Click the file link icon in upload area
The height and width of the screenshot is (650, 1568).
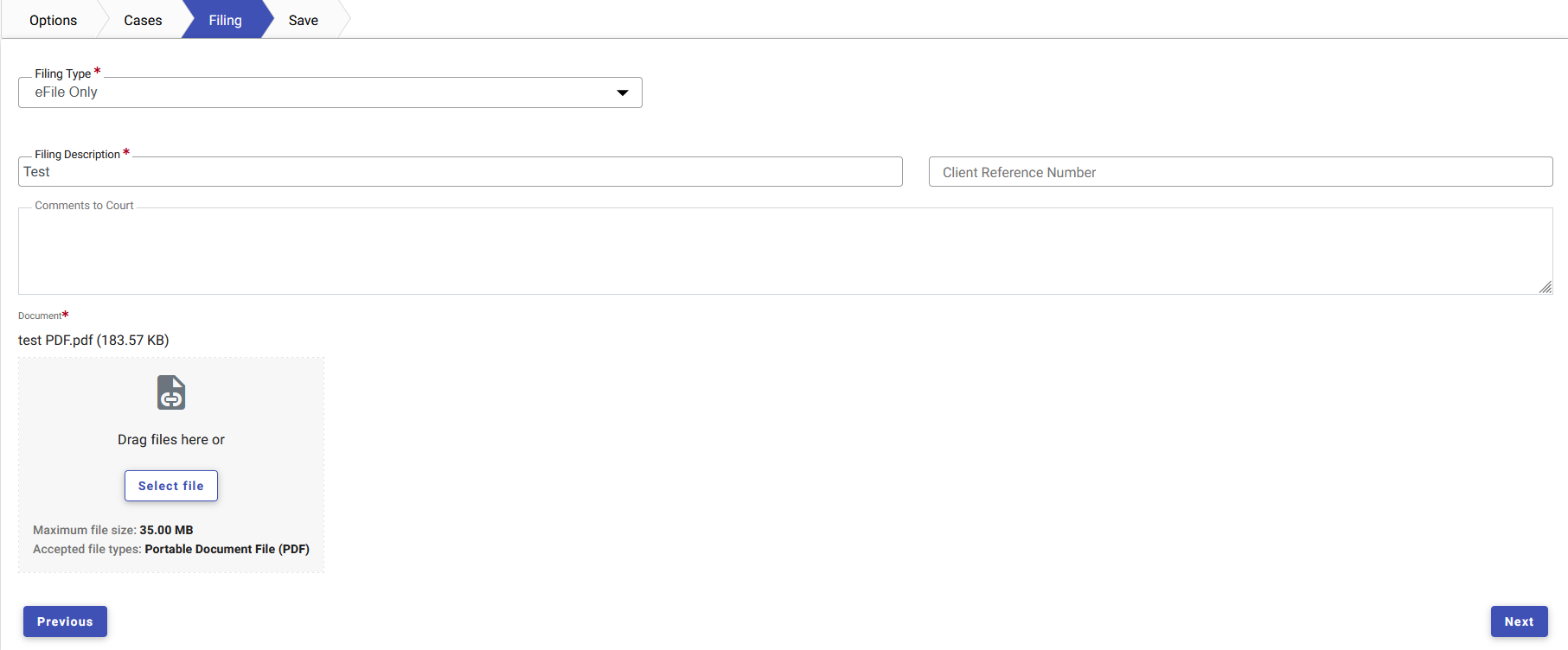tap(171, 392)
